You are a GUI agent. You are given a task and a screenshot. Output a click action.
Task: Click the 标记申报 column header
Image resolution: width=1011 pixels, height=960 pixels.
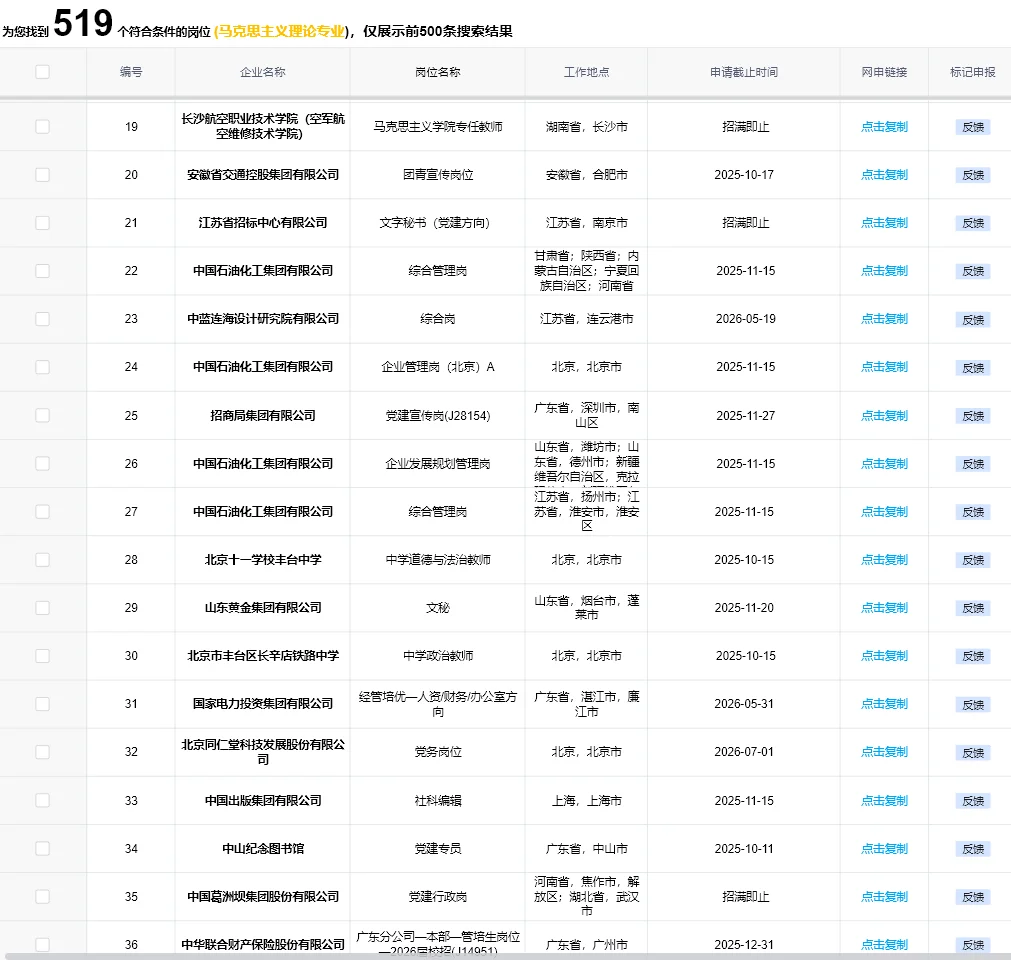pos(973,72)
